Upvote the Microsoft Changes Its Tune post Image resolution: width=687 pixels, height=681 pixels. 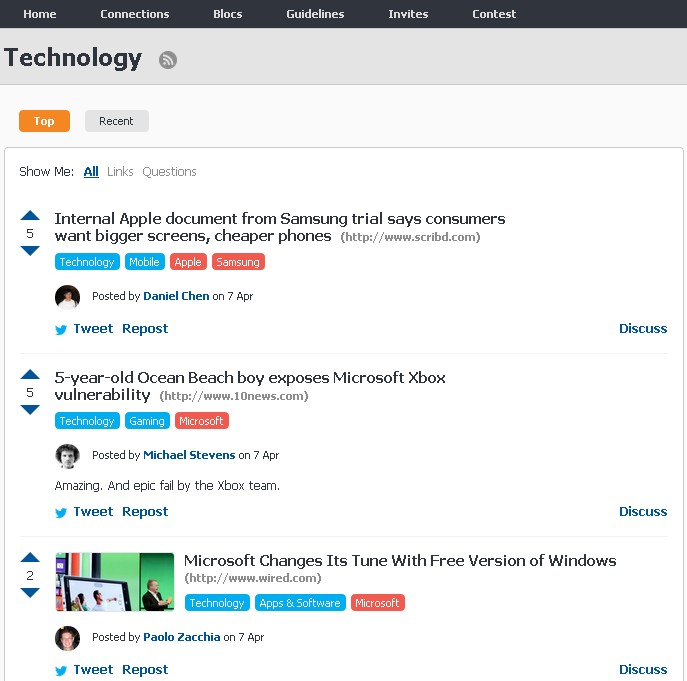(30, 558)
